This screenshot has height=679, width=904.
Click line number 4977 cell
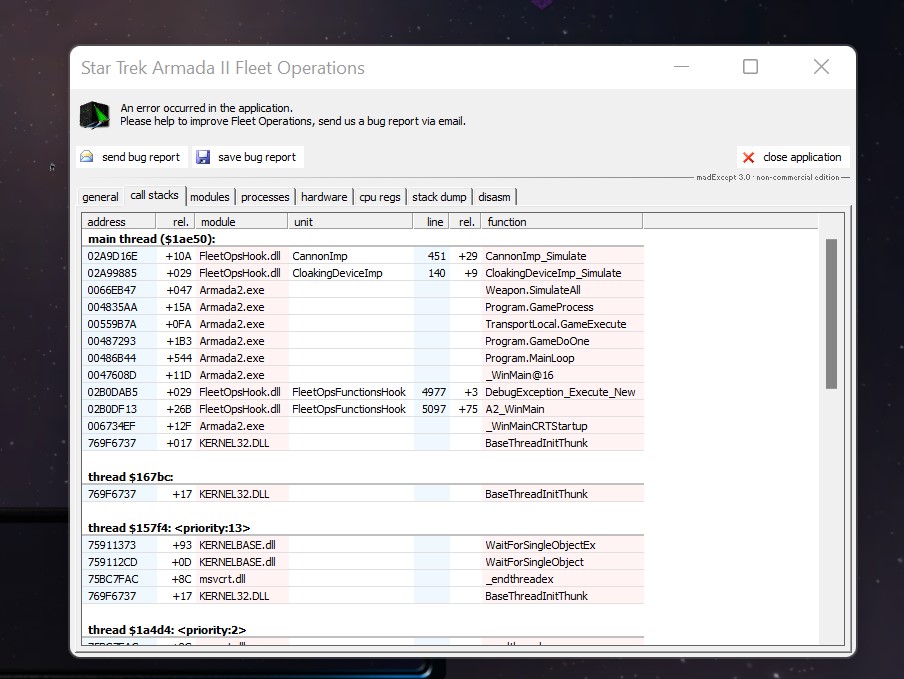[434, 392]
